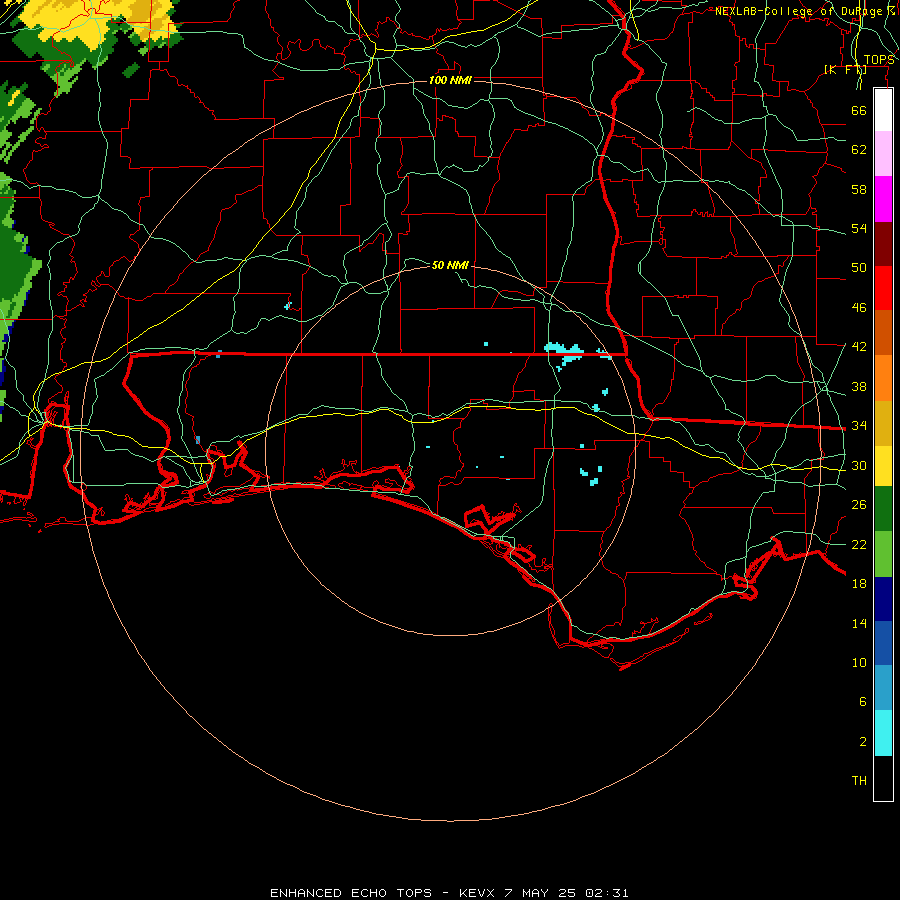Viewport: 900px width, 900px height.
Task: Click the "KEVX" radar site identifier
Action: 477,893
